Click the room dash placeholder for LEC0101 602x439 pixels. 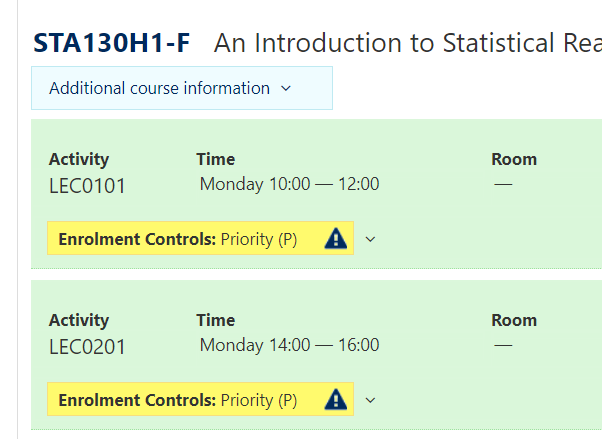click(503, 184)
